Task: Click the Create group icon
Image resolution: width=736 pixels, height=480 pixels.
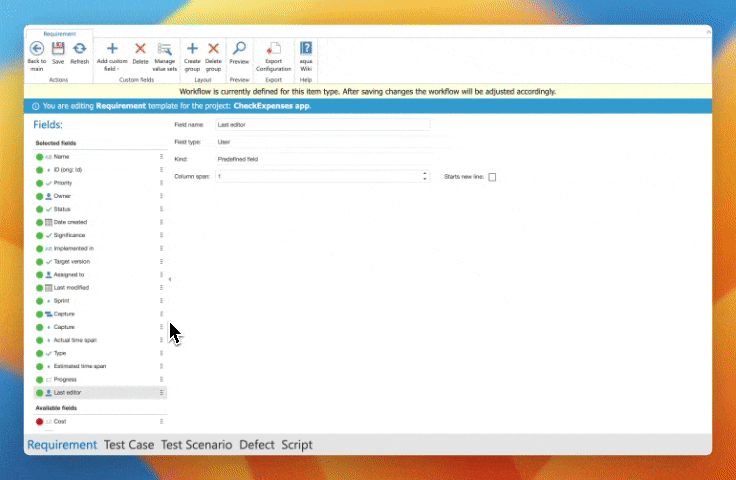Action: pyautogui.click(x=192, y=49)
